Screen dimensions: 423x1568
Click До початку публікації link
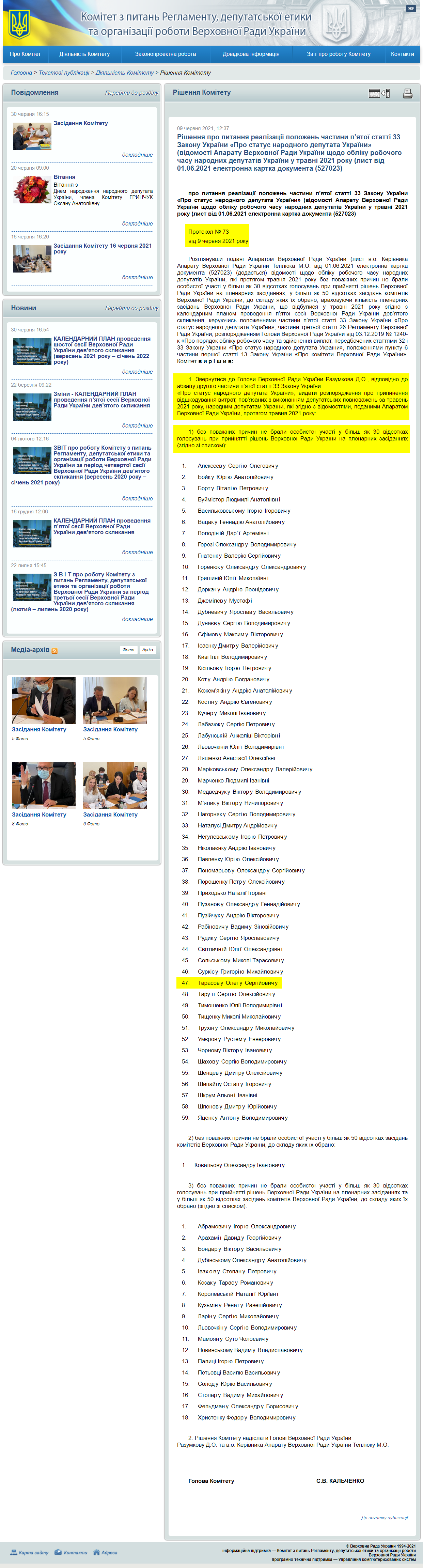[x=385, y=1518]
